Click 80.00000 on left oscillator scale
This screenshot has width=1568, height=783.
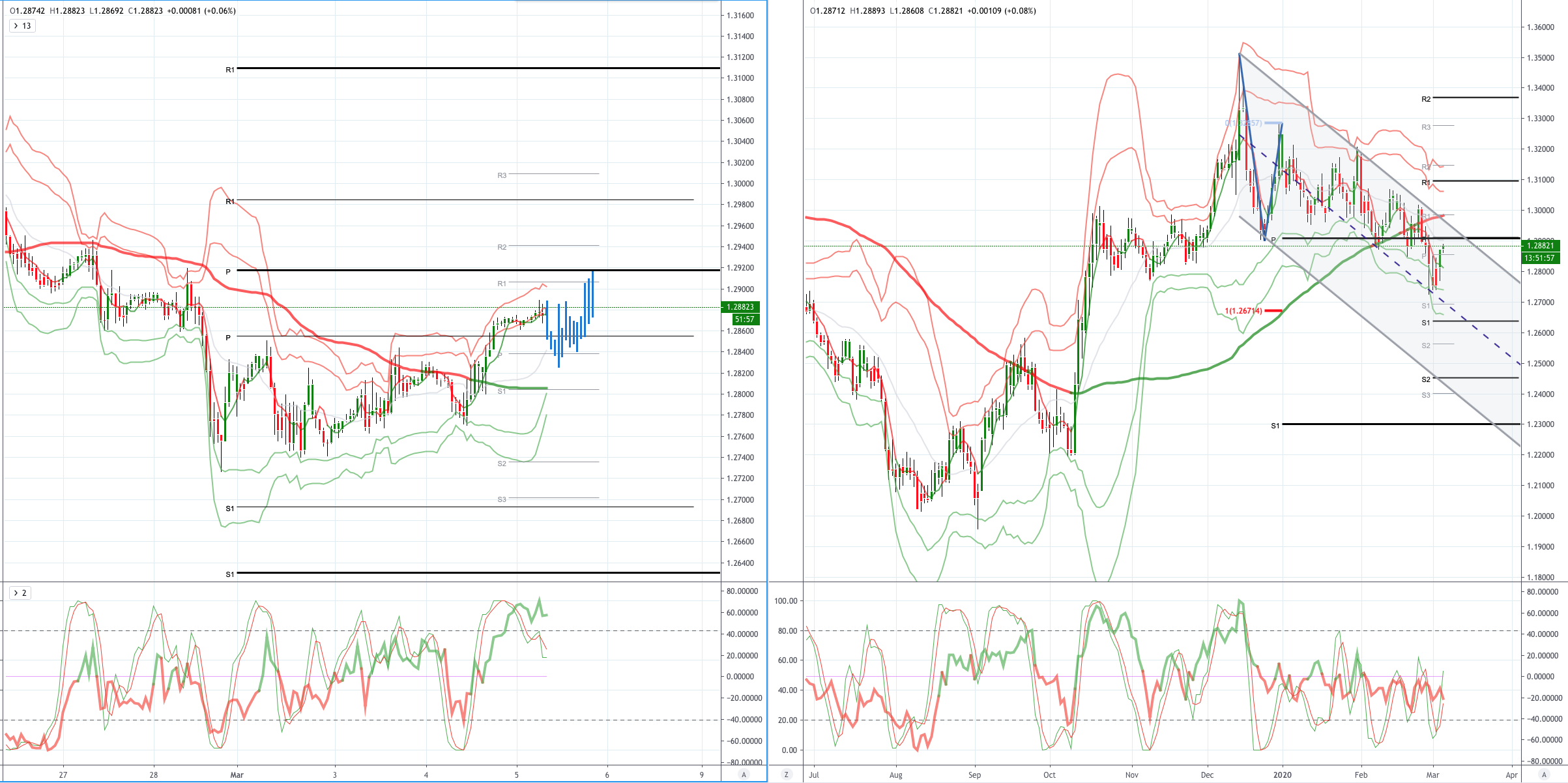742,591
